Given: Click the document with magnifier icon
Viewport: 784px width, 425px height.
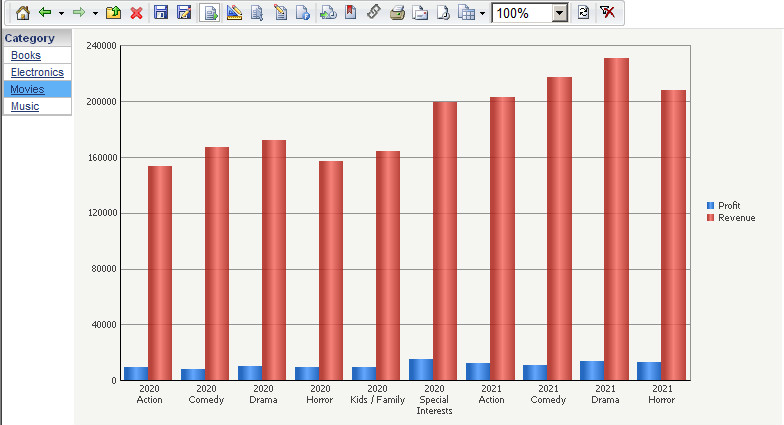Looking at the screenshot, I should click(257, 12).
